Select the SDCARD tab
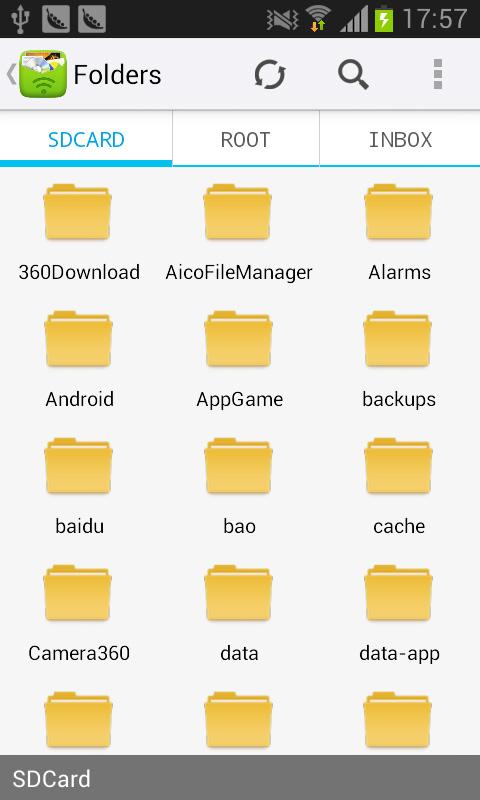 [86, 139]
